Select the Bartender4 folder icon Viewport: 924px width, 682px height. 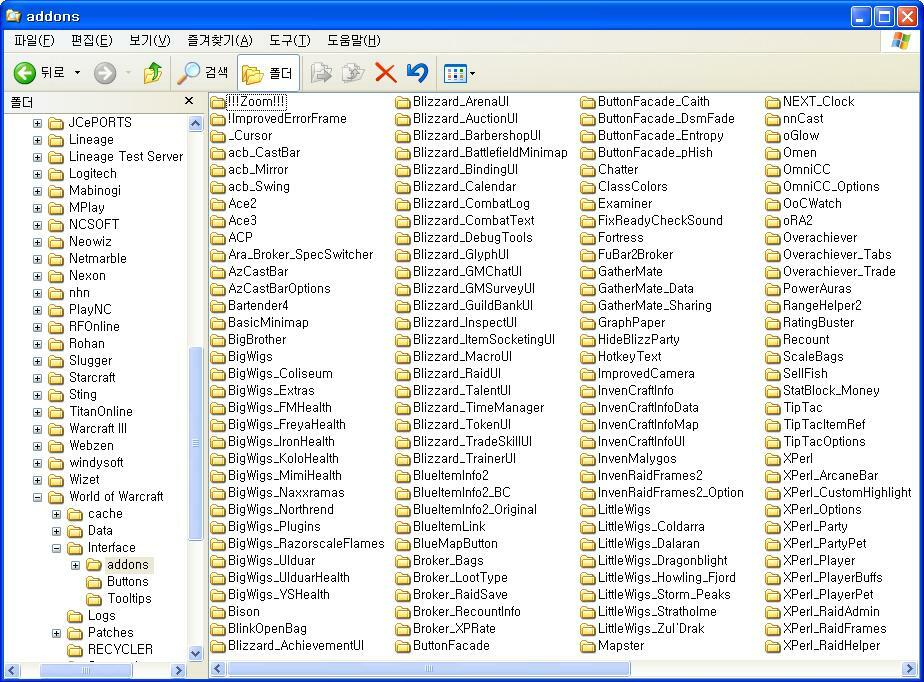[x=218, y=306]
